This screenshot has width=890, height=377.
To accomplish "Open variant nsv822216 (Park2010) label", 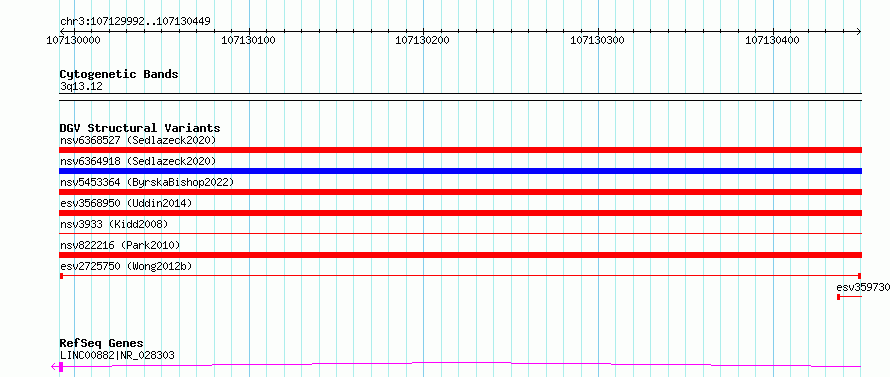I will [x=120, y=245].
